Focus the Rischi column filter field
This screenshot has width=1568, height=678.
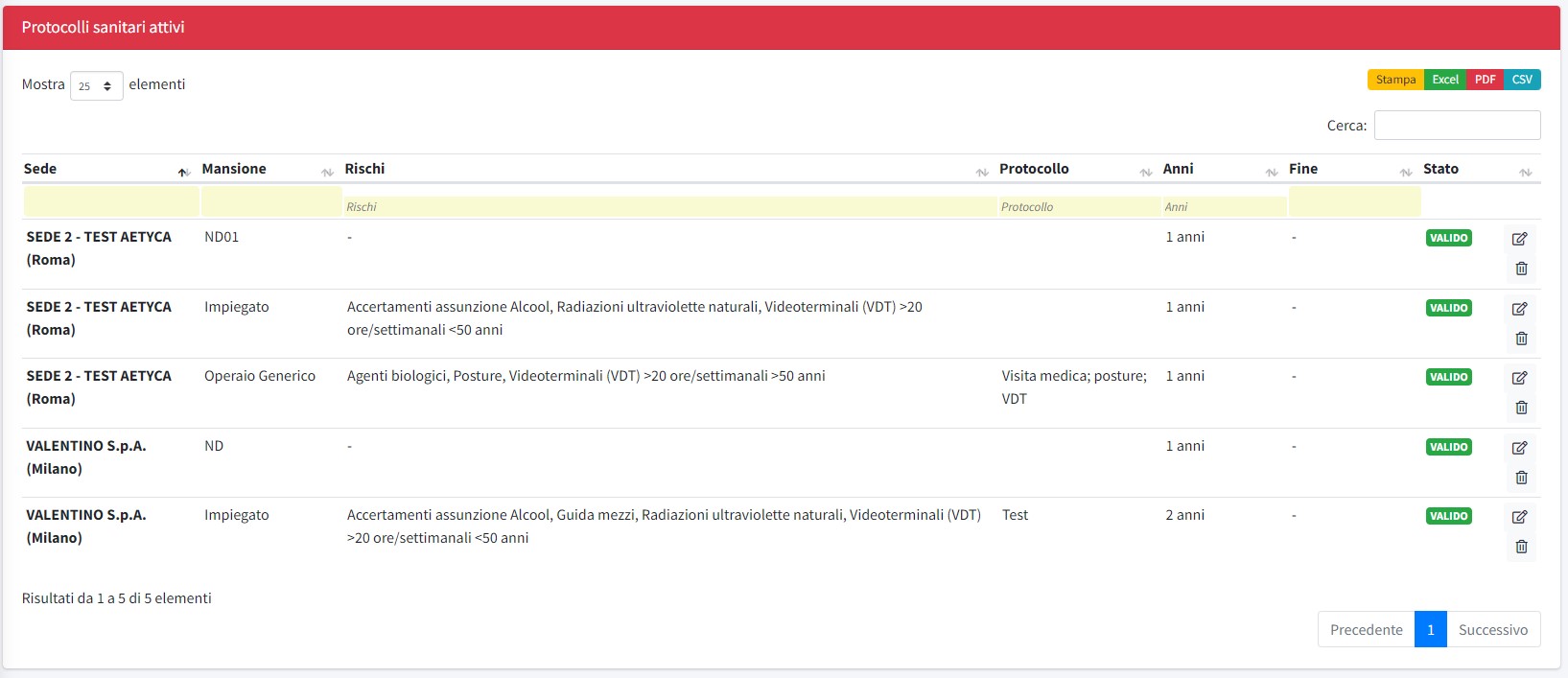click(x=668, y=206)
